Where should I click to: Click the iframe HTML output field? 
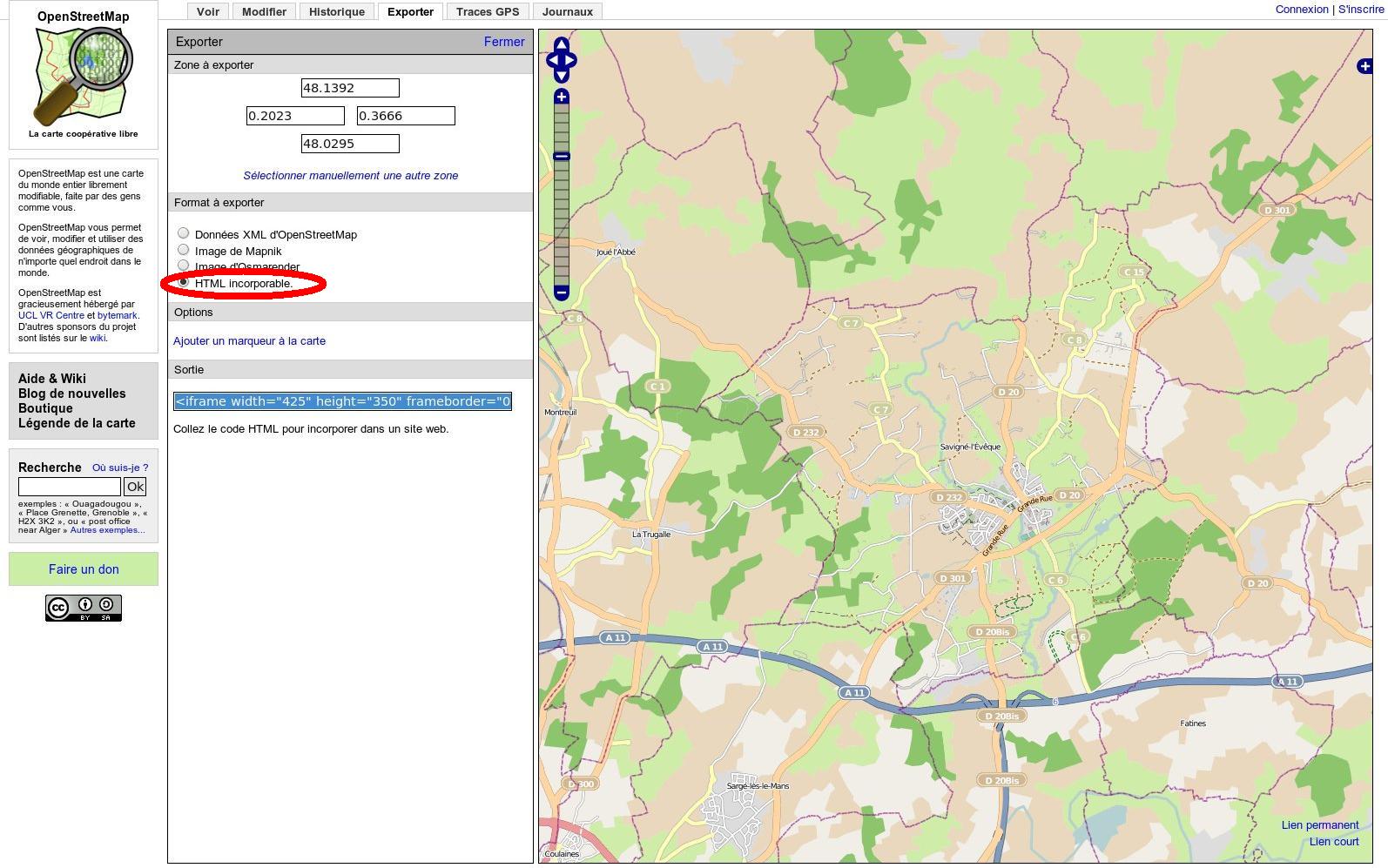tap(342, 400)
